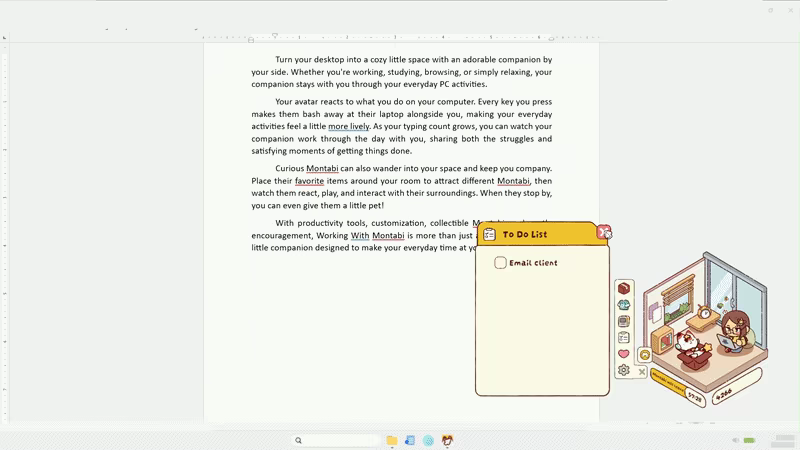Toggle the To Do list clipboard icon
This screenshot has width=800, height=450.
[x=623, y=337]
